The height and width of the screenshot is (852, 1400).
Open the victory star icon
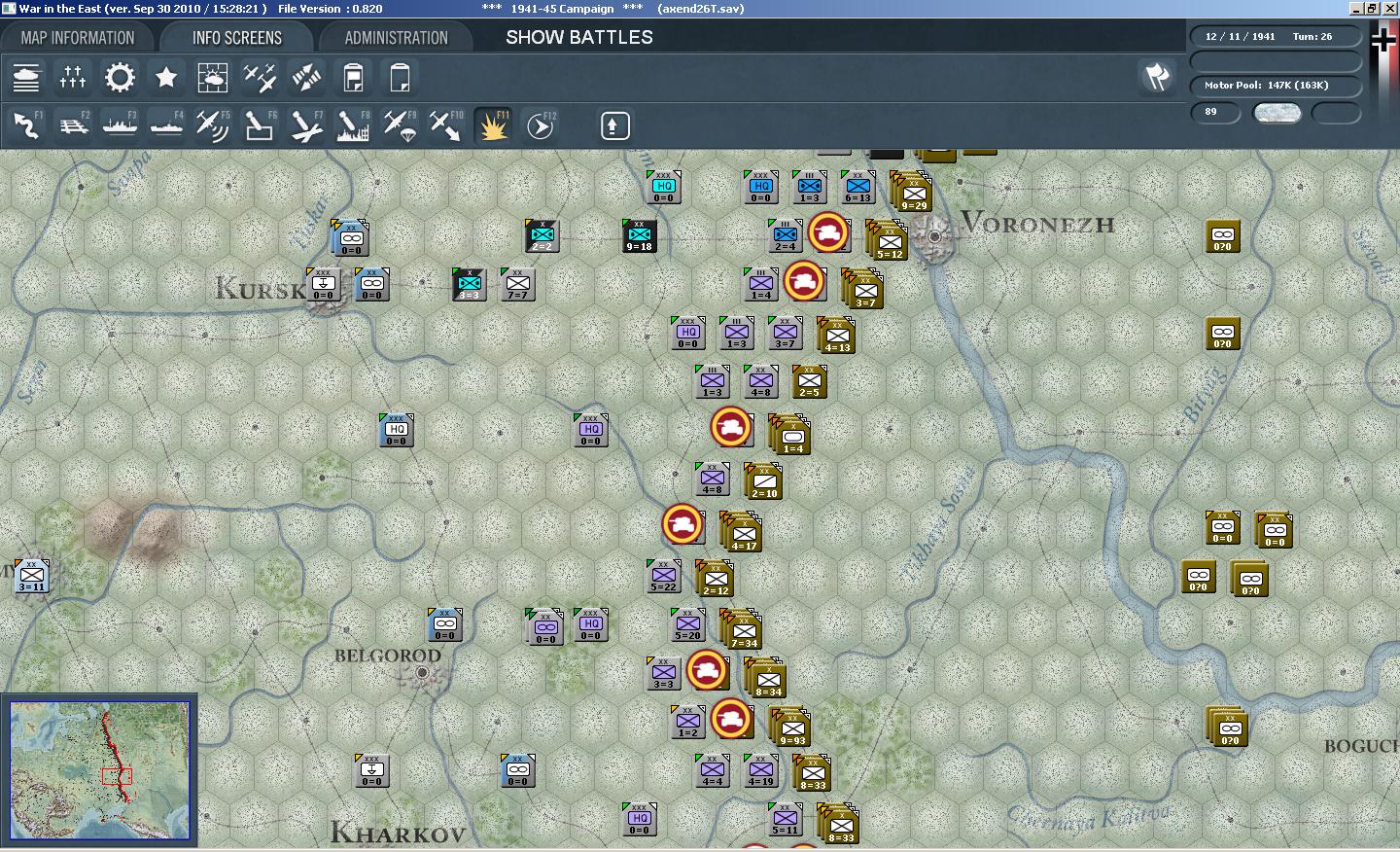(x=166, y=77)
